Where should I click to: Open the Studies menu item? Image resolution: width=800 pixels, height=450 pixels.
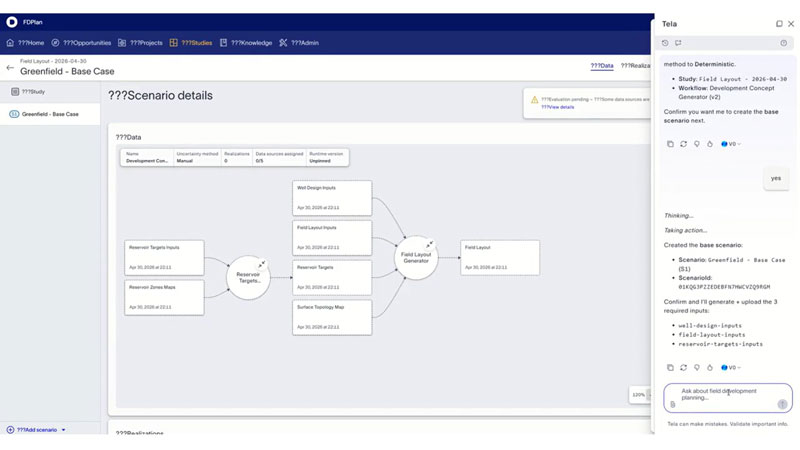point(191,43)
